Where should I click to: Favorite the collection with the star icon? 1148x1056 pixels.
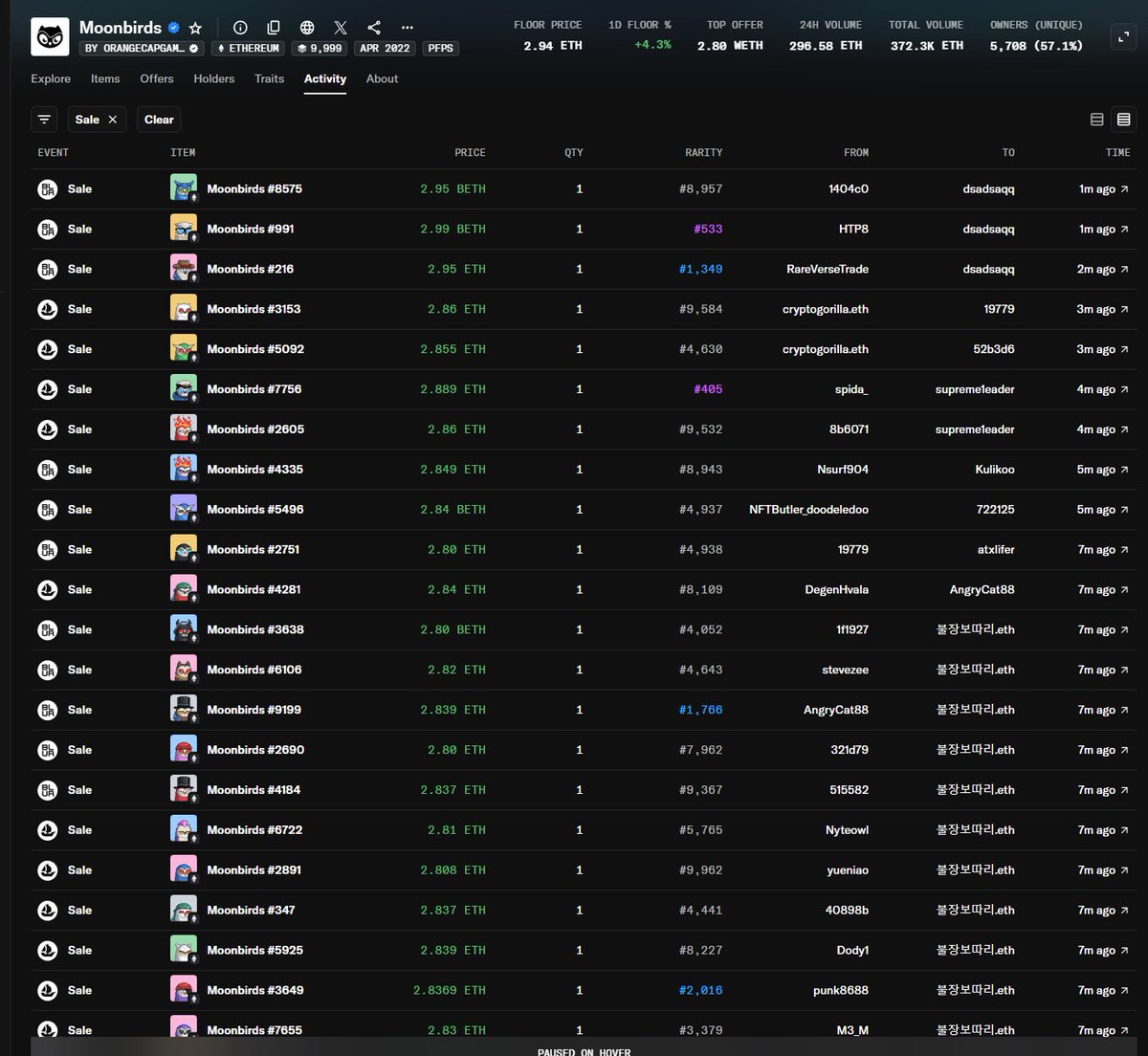point(195,28)
